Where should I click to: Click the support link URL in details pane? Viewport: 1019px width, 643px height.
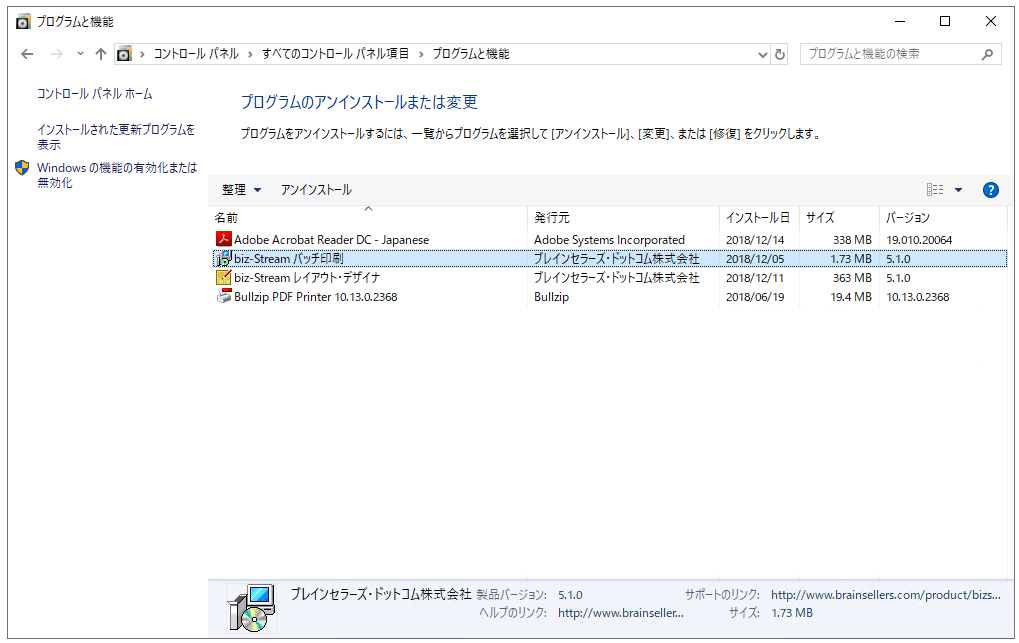pyautogui.click(x=885, y=594)
